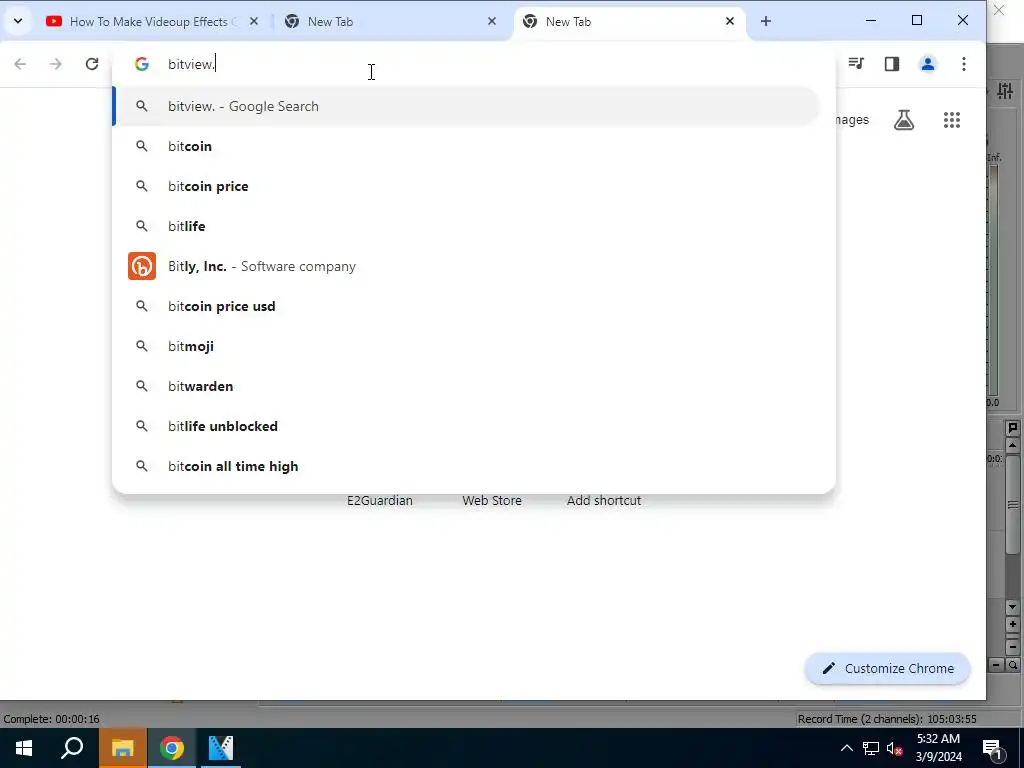Click the vertical zoom minus button in background window

[x=1012, y=647]
